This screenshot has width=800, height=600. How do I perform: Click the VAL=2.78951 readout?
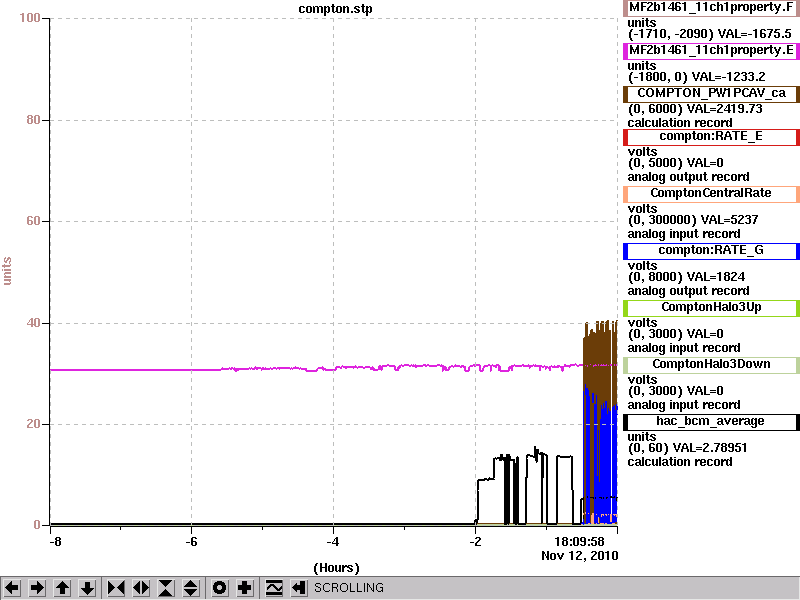pyautogui.click(x=710, y=448)
